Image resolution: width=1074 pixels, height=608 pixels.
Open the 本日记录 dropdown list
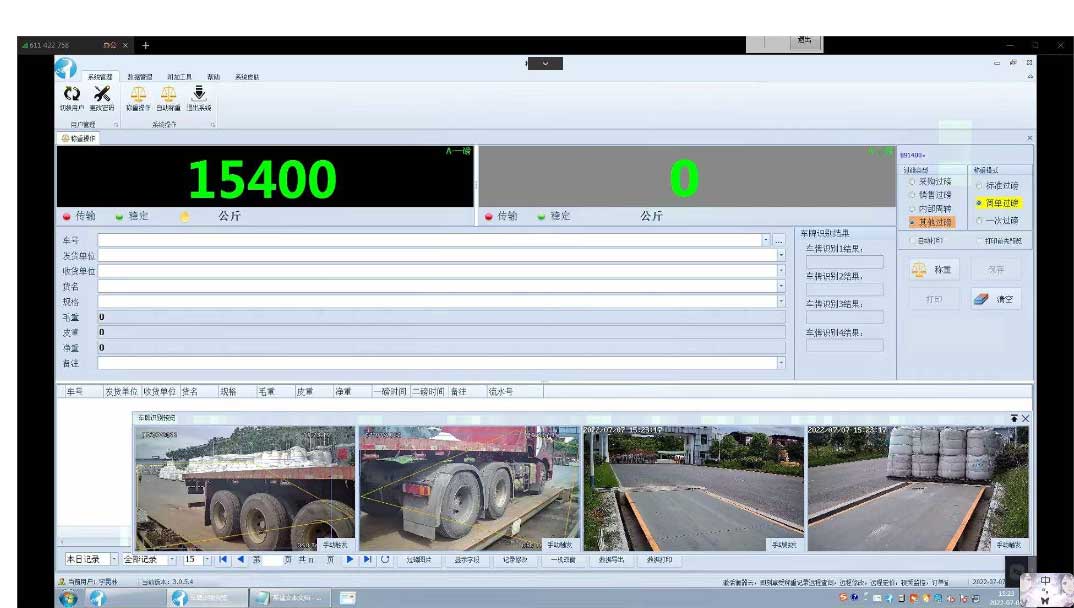(x=114, y=560)
